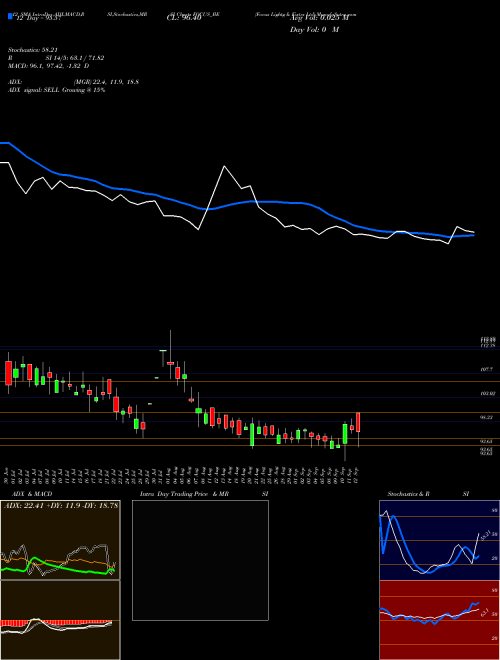
Task: Click the 'Stochastics & R' panel heading
Action: [408, 494]
